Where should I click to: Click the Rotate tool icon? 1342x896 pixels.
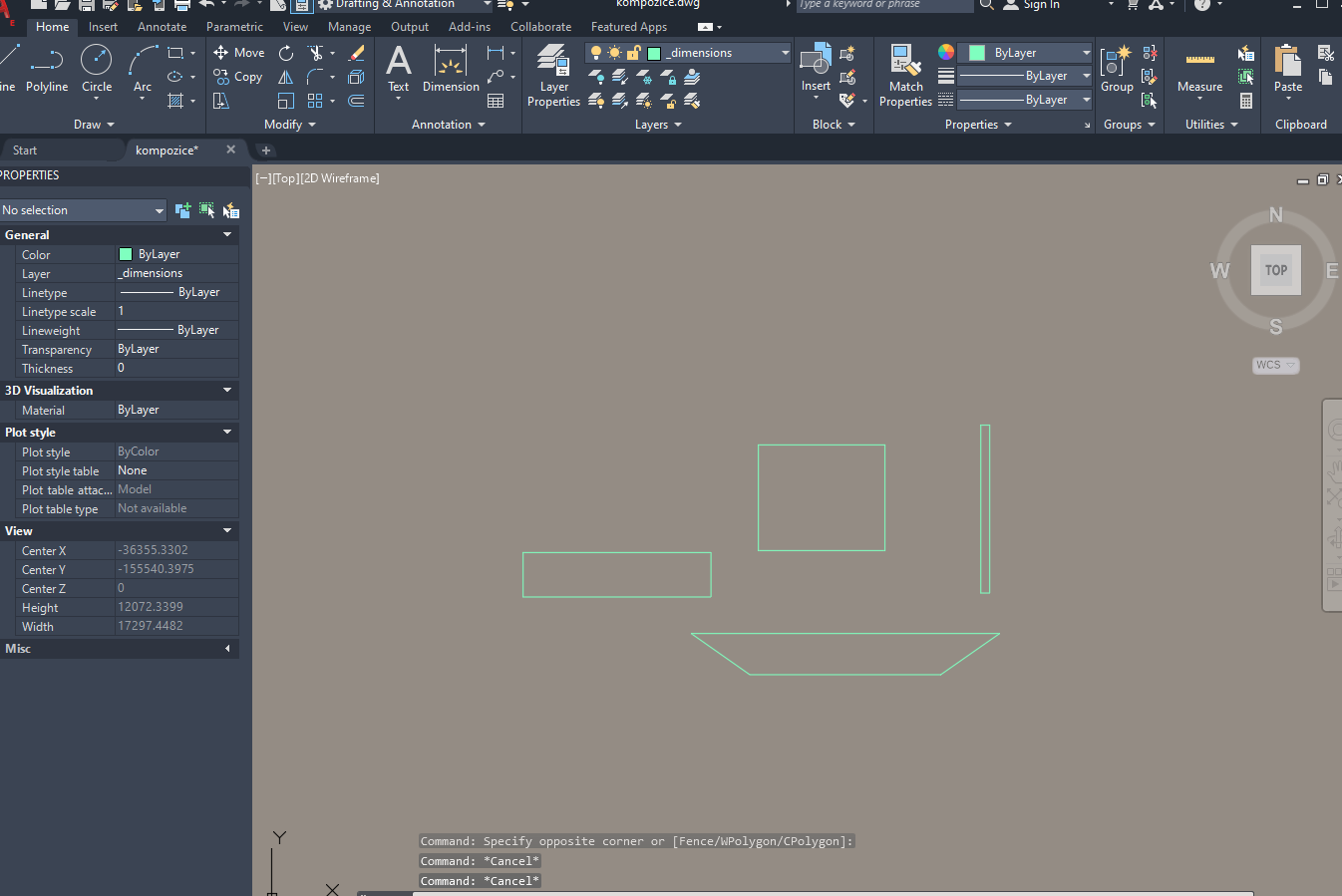tap(286, 53)
